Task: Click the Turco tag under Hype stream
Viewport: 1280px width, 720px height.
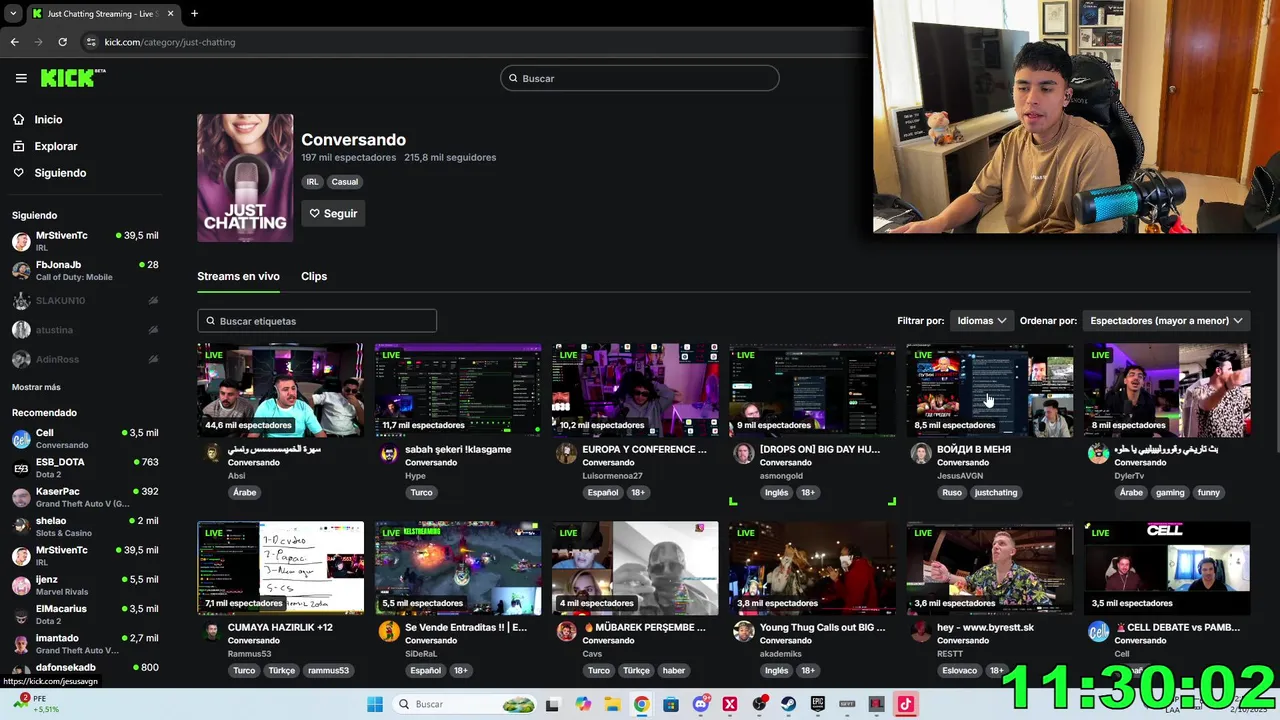Action: pos(422,492)
